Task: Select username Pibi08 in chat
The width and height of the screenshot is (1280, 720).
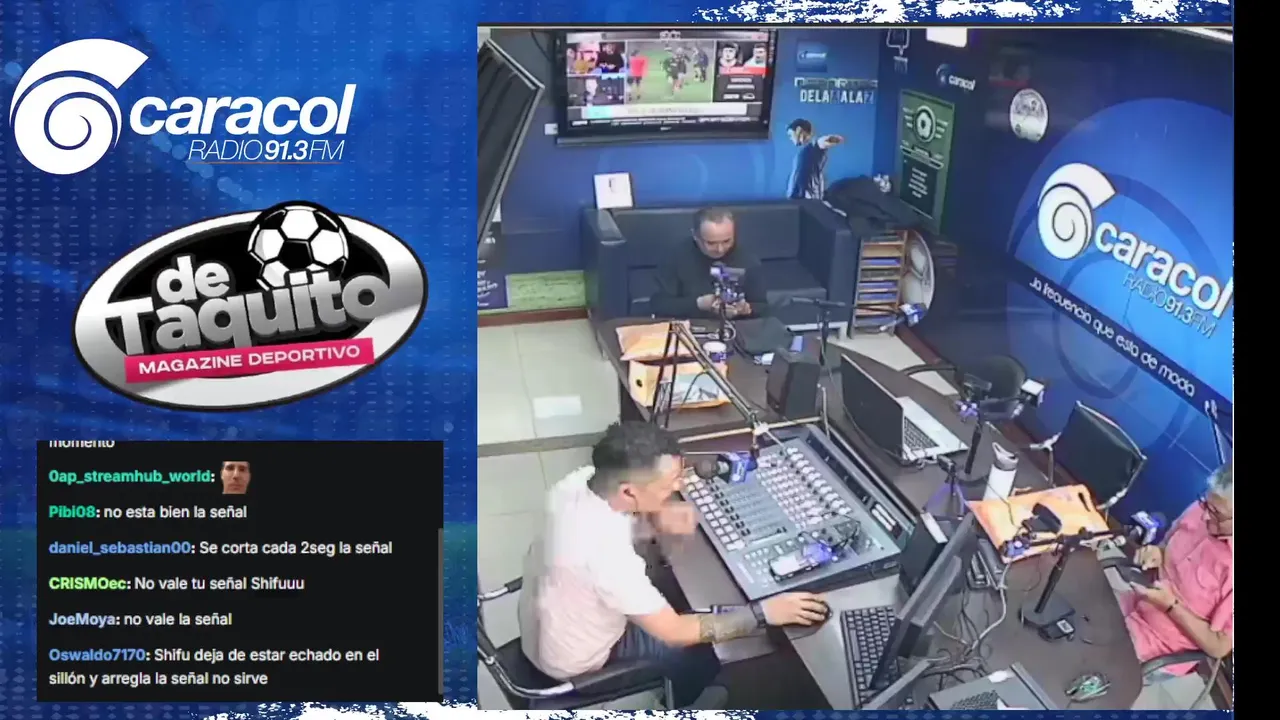Action: click(72, 512)
